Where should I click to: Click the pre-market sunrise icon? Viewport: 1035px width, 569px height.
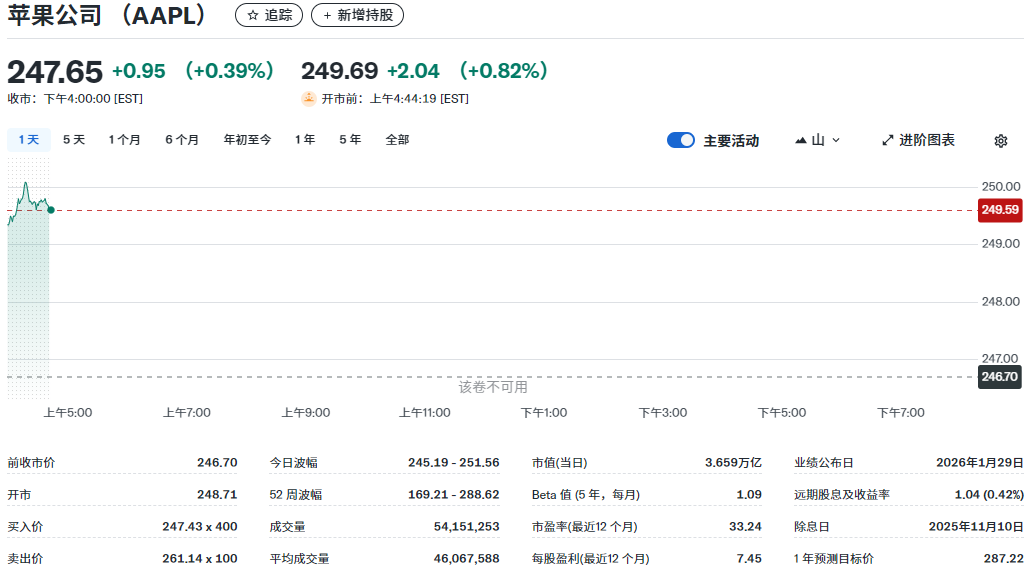[x=308, y=98]
